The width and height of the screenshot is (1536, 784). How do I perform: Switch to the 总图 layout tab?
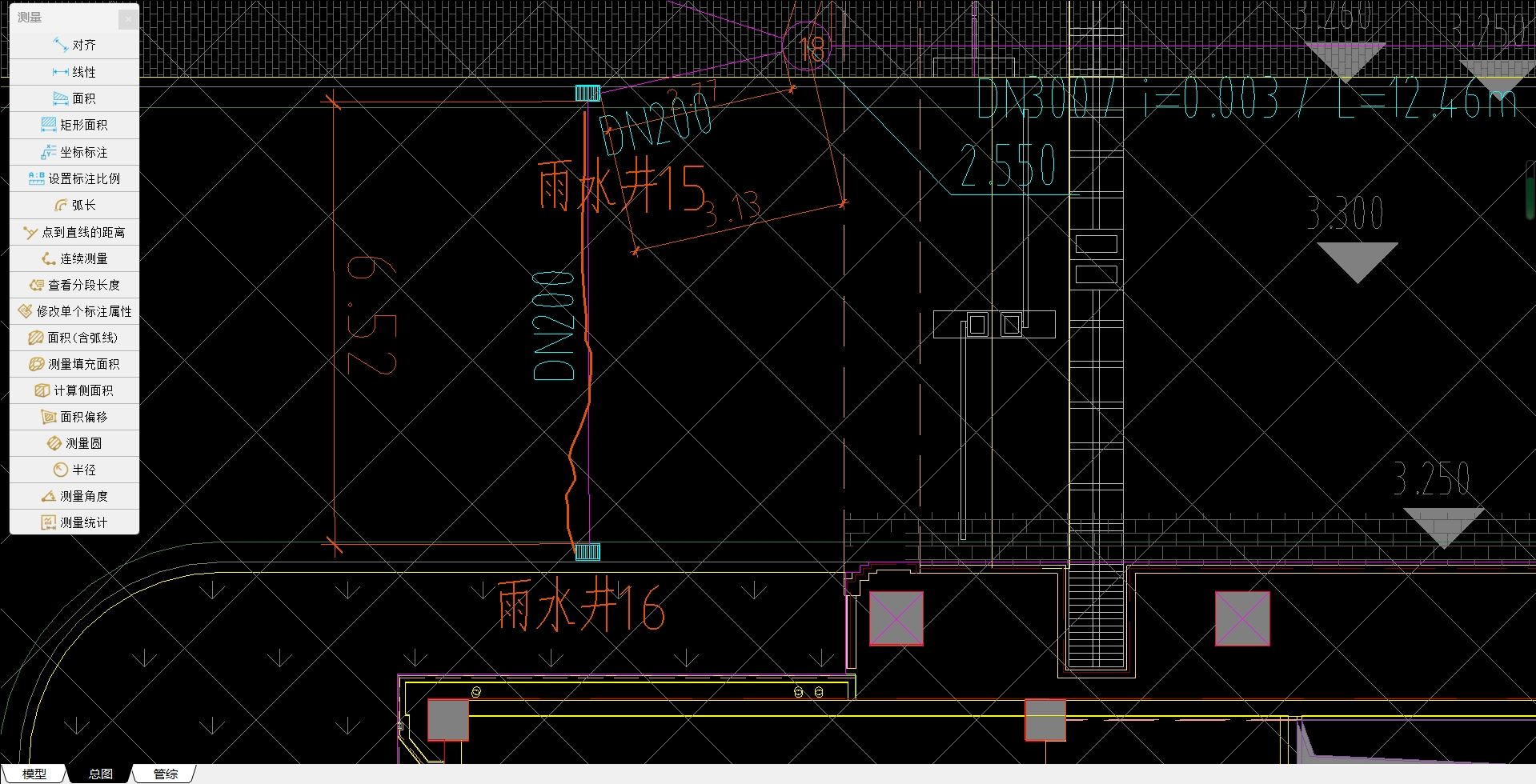coord(100,774)
